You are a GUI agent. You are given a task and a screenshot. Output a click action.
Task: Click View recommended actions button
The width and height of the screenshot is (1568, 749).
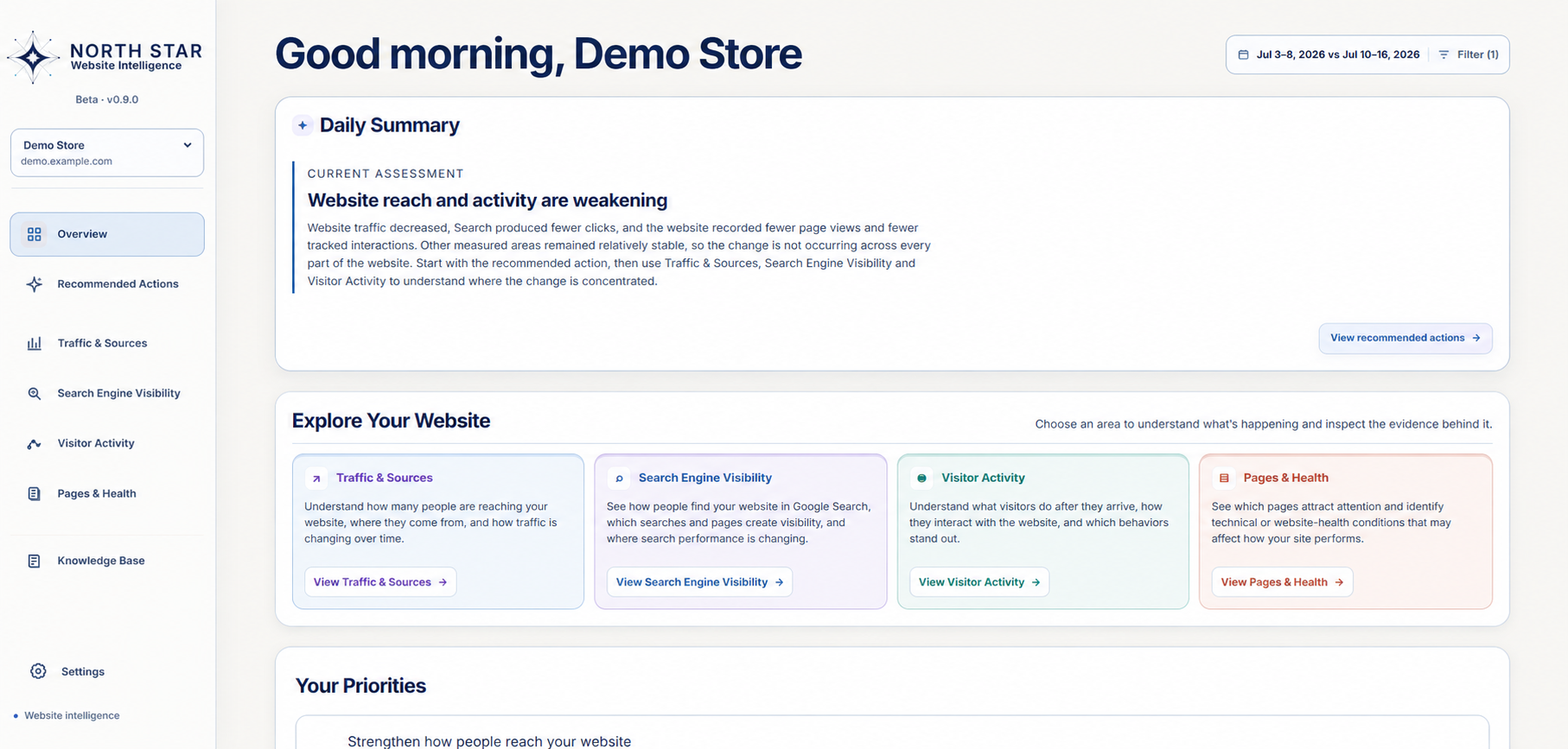pos(1405,338)
